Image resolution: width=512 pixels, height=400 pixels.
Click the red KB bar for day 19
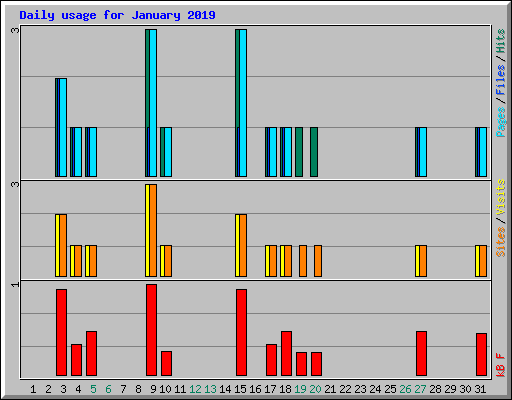[x=301, y=364]
